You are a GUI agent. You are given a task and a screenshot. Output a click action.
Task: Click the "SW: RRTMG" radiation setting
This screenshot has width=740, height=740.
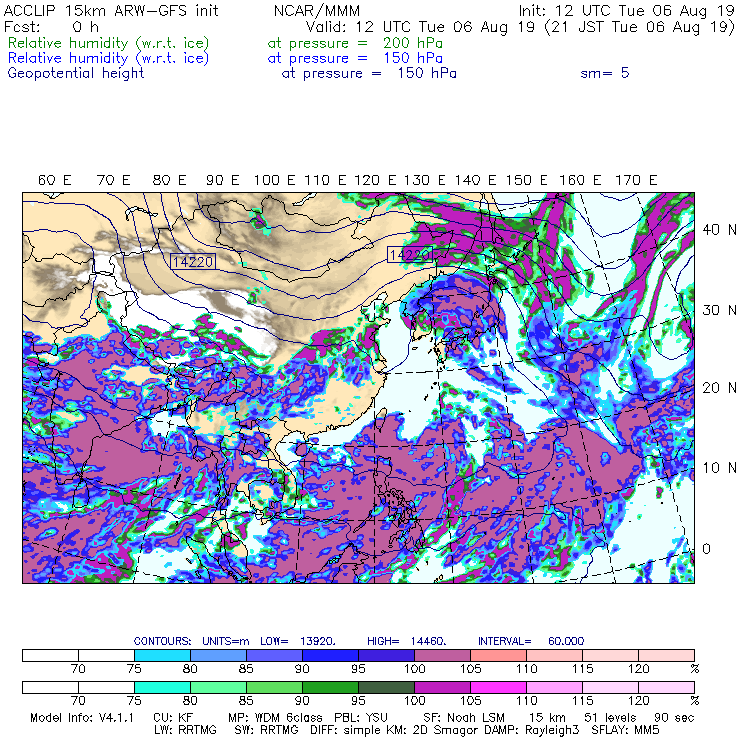point(266,730)
